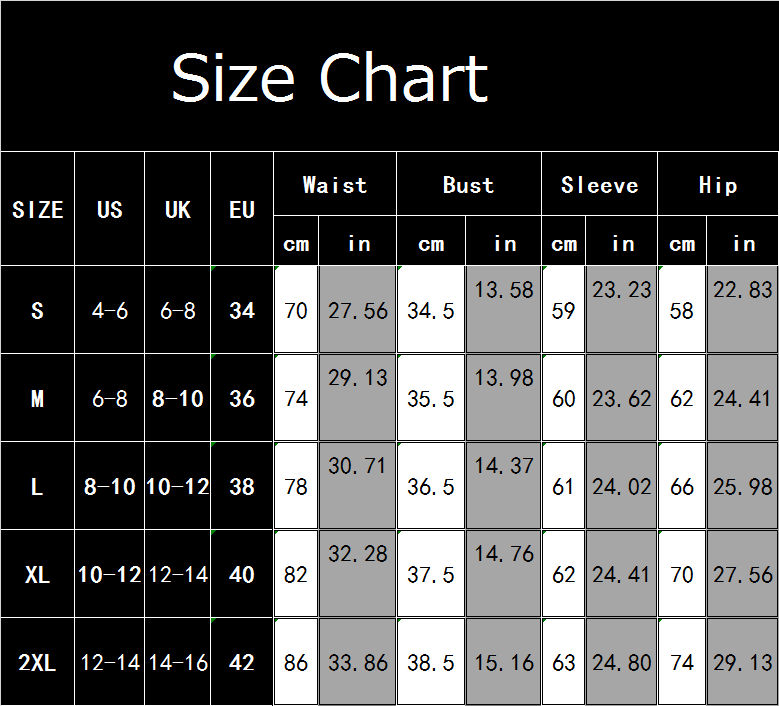Click the 25.98 hip inches cell
Screen dimensions: 779x706
click(x=743, y=487)
